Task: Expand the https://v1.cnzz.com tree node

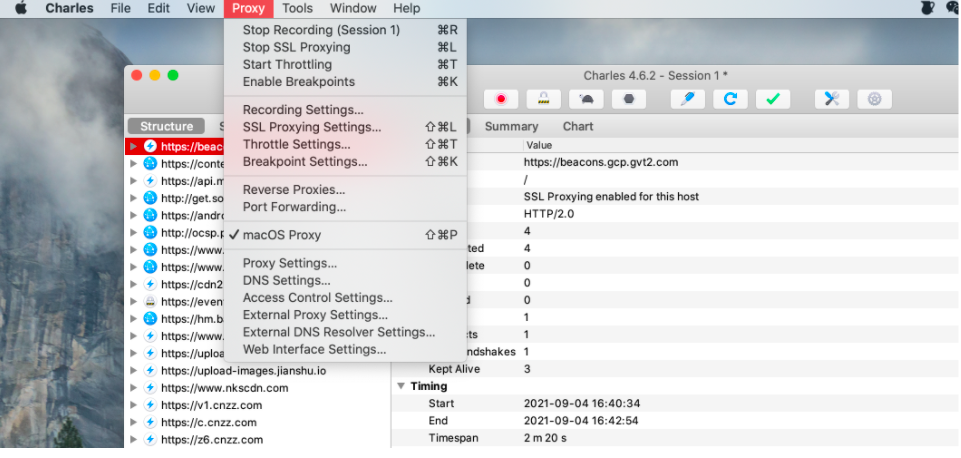Action: click(x=134, y=405)
